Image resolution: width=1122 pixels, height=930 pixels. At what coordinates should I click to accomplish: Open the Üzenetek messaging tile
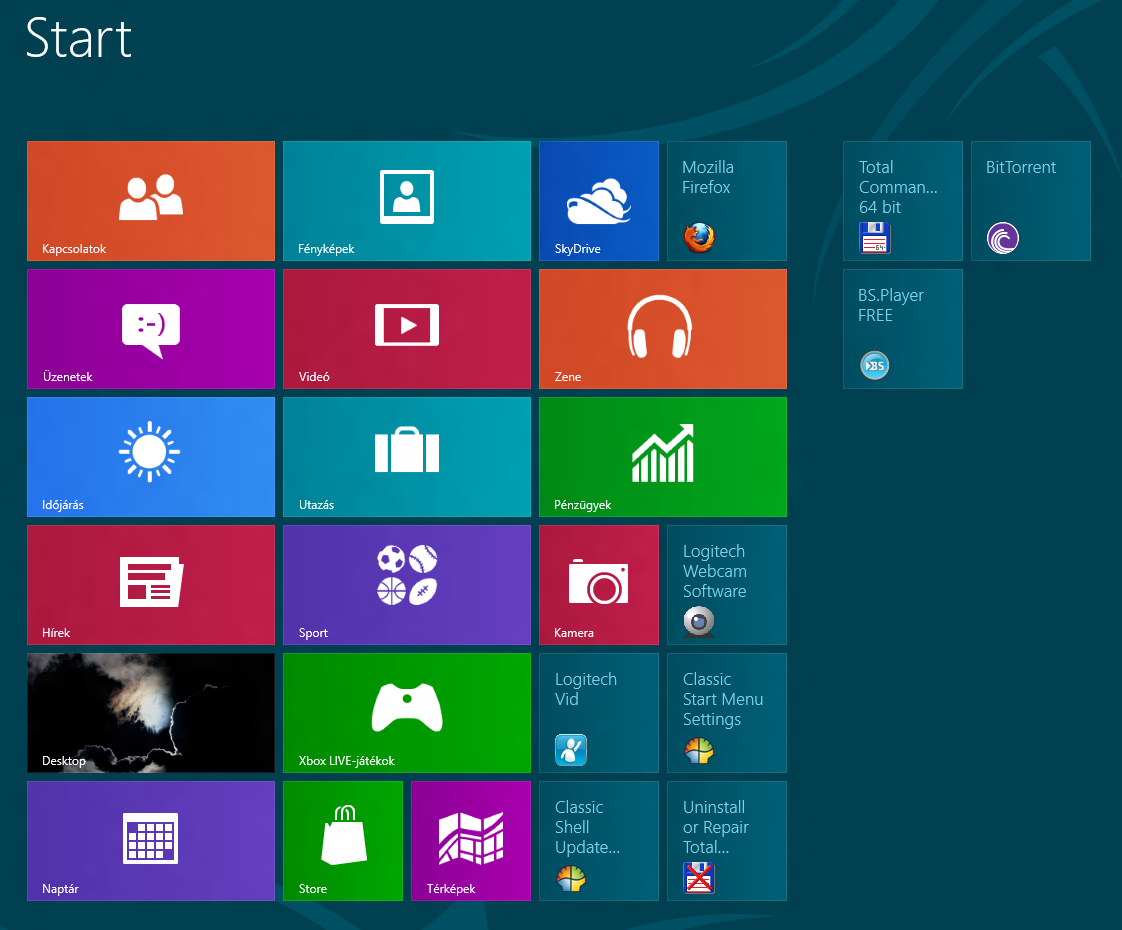pos(151,329)
